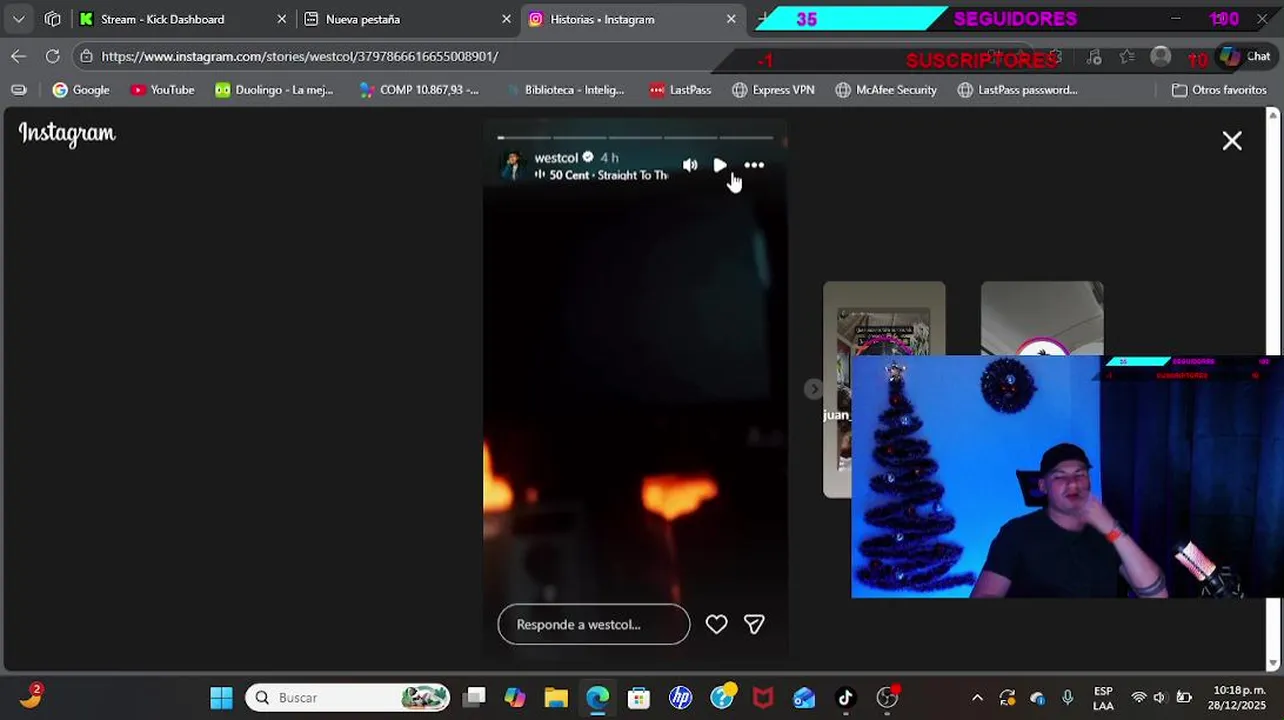Click the Buscar taskbar search box
This screenshot has width=1284, height=720.
coord(347,697)
